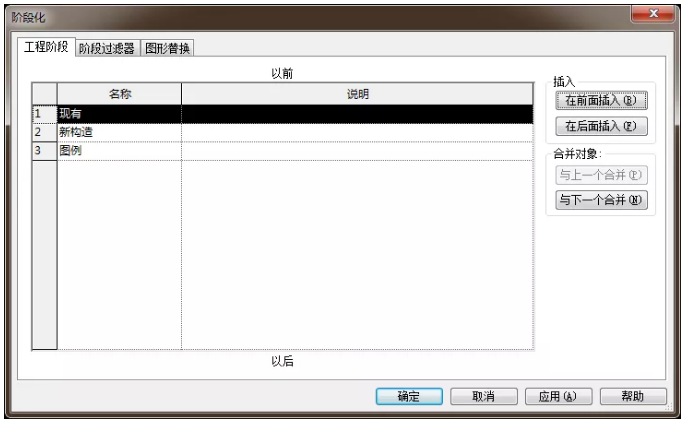Viewport: 684px width, 422px height.
Task: Confirm with the 确定 button
Action: (408, 396)
